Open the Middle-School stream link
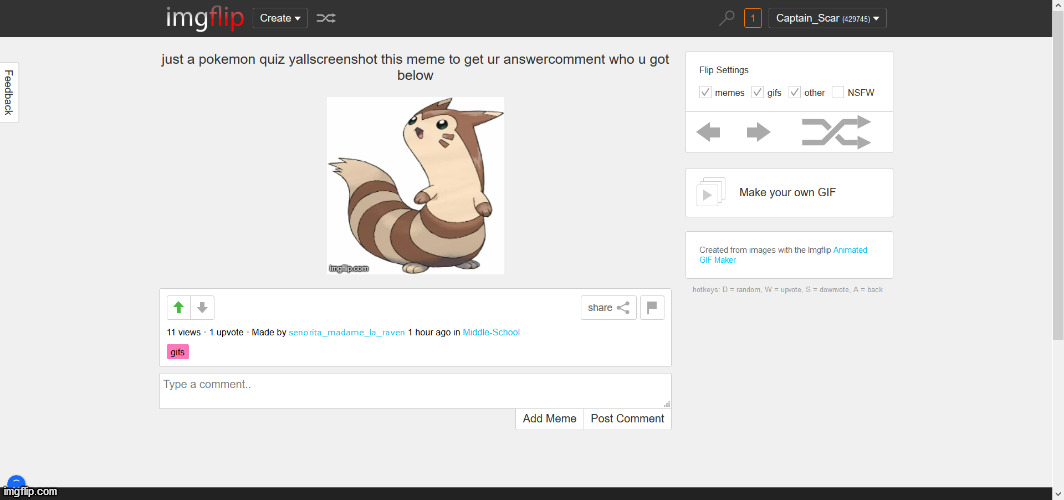Viewport: 1064px width, 500px height. coord(491,332)
